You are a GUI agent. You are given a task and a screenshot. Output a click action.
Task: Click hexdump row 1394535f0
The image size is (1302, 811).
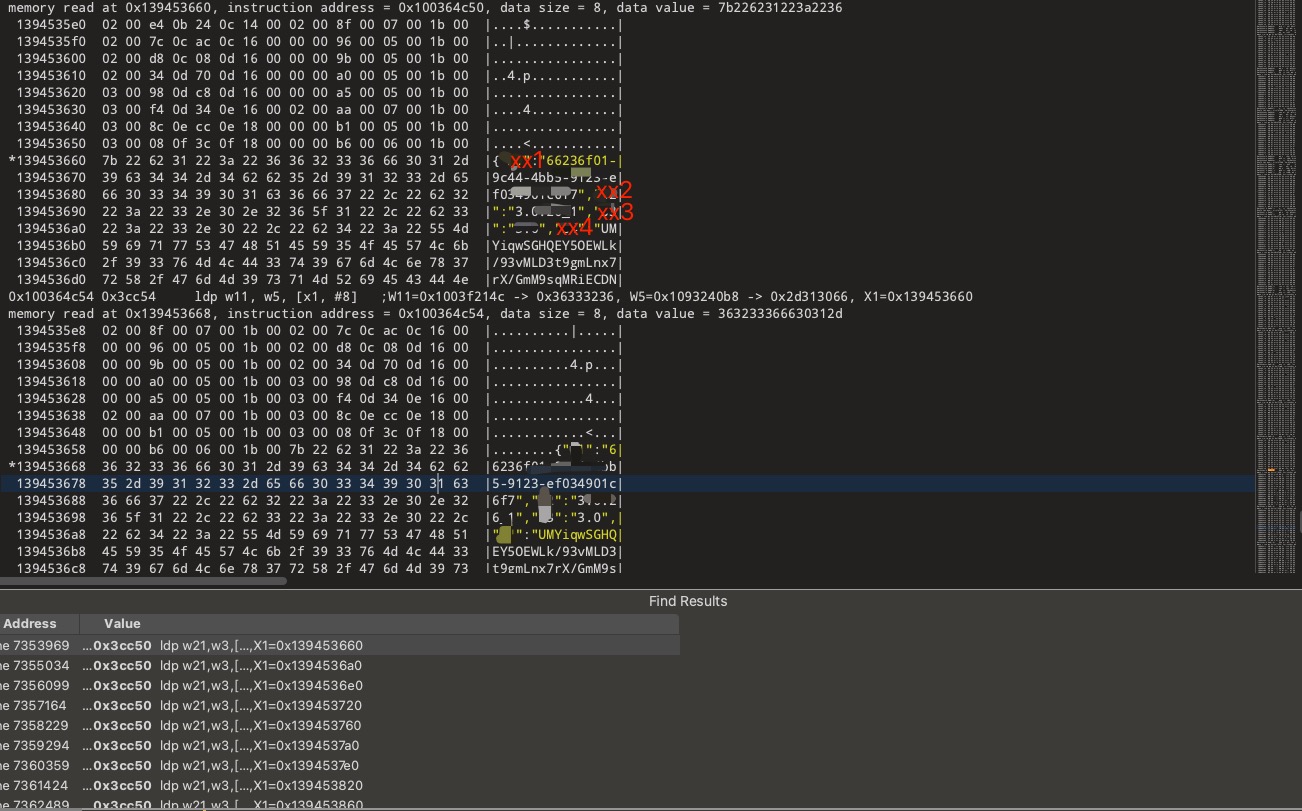[319, 42]
